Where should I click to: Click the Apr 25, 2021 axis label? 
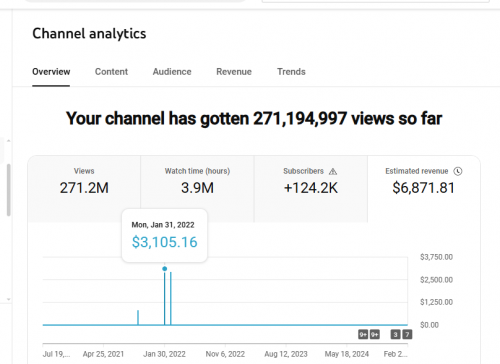click(103, 354)
